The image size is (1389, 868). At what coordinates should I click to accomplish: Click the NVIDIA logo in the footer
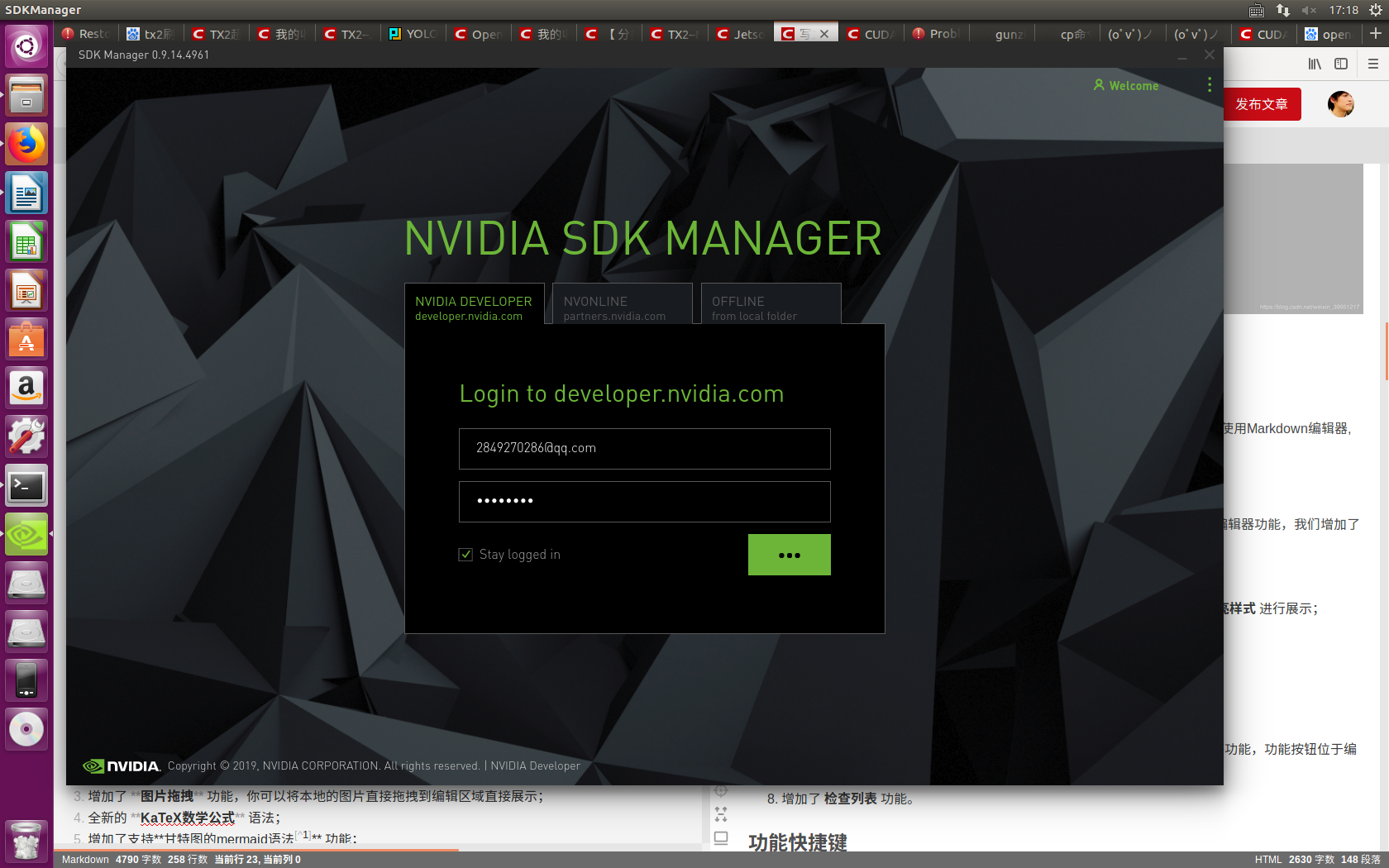pyautogui.click(x=120, y=765)
